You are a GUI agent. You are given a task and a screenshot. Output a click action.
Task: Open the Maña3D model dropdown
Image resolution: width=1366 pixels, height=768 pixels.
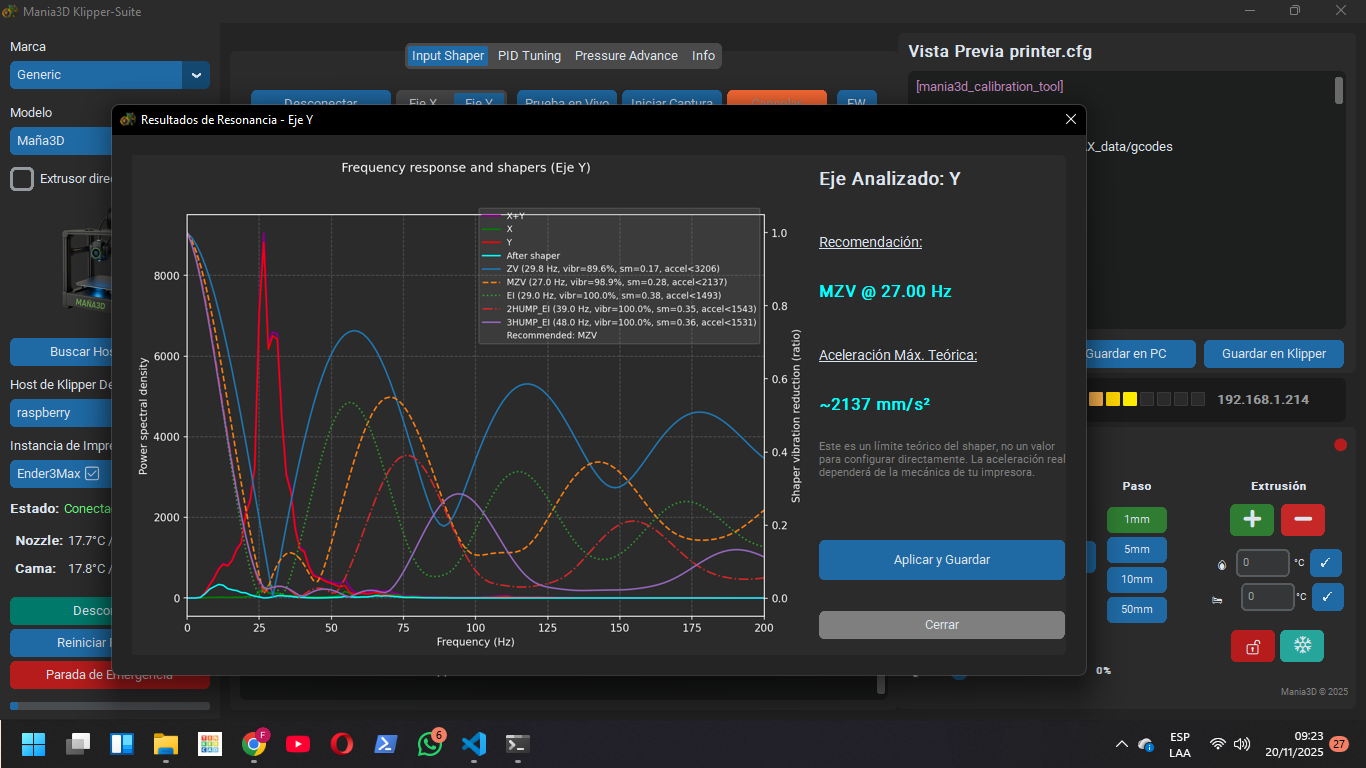coord(60,141)
